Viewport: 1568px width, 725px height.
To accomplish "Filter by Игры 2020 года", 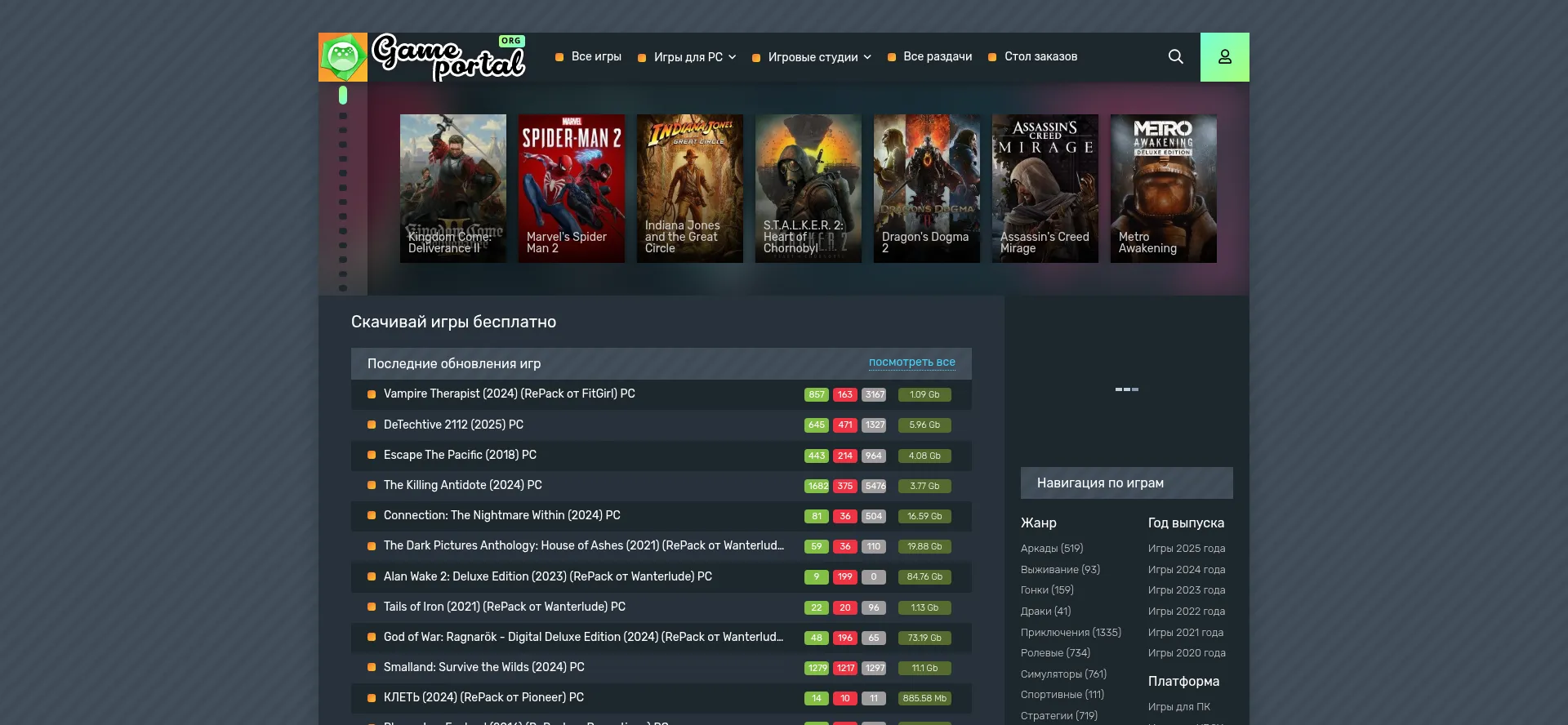I will (x=1187, y=652).
